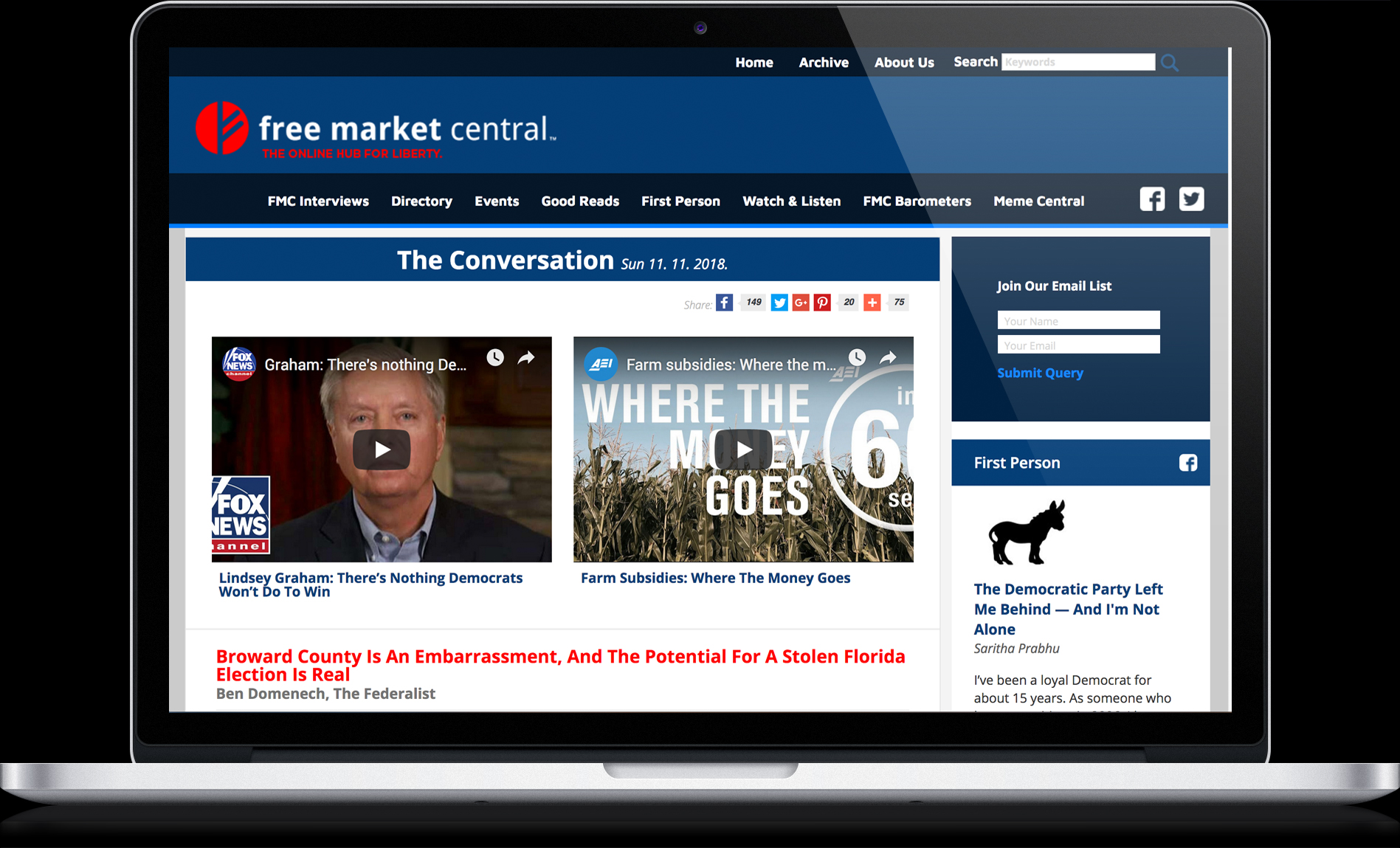Share article via Facebook share icon
This screenshot has height=848, width=1400.
click(x=724, y=303)
